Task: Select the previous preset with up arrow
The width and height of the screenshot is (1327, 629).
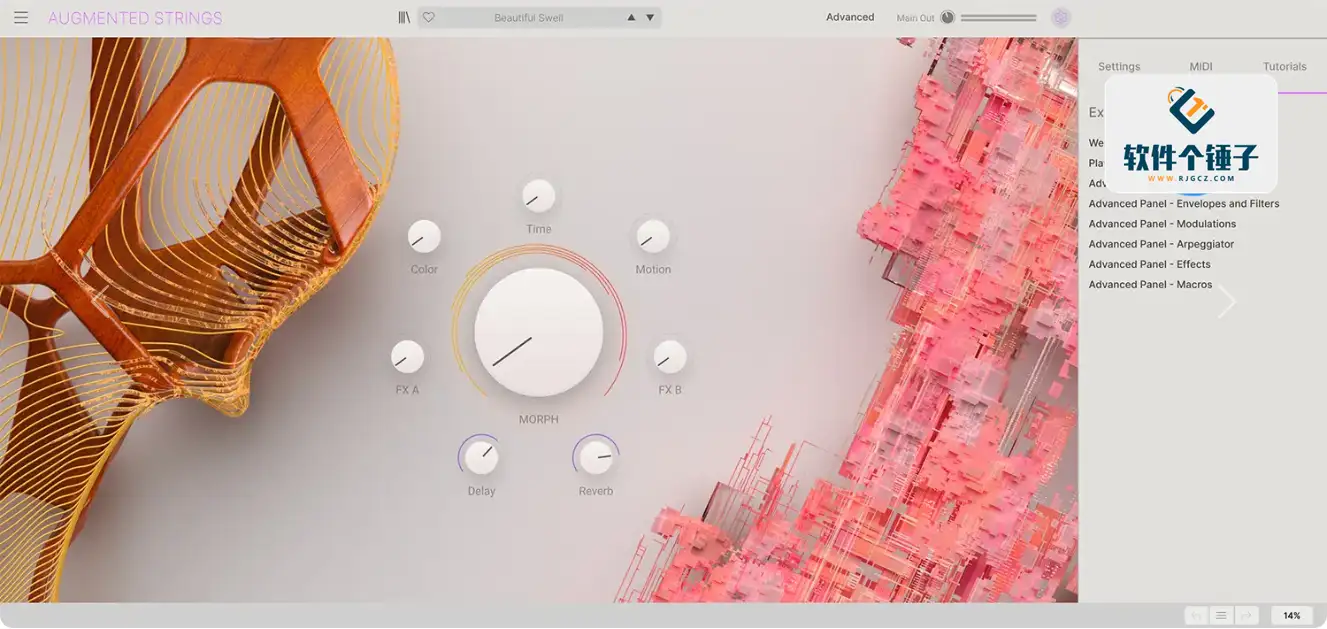Action: (631, 18)
